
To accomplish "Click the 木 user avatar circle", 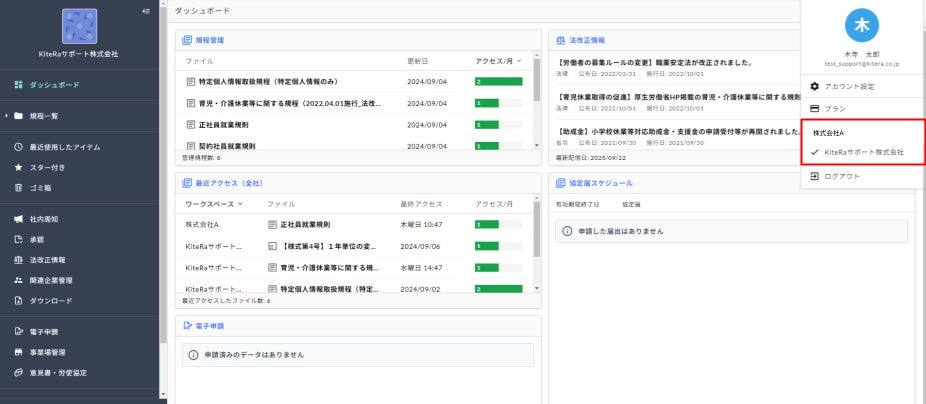I will point(862,25).
